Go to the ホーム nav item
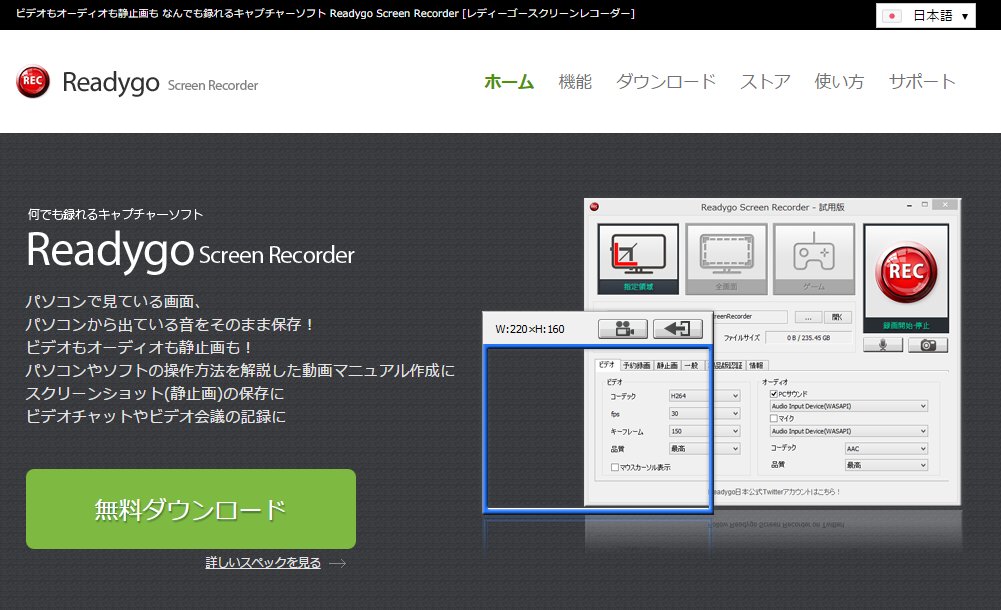This screenshot has height=610, width=1001. [509, 82]
